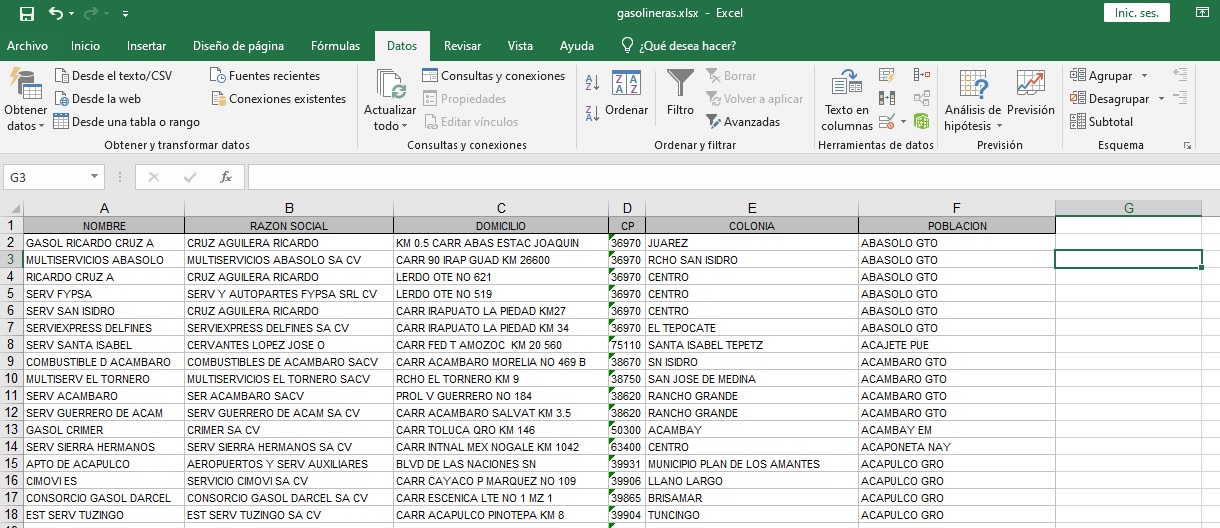1220x528 pixels.
Task: Click the Quitar duplicados icon
Action: 886,98
